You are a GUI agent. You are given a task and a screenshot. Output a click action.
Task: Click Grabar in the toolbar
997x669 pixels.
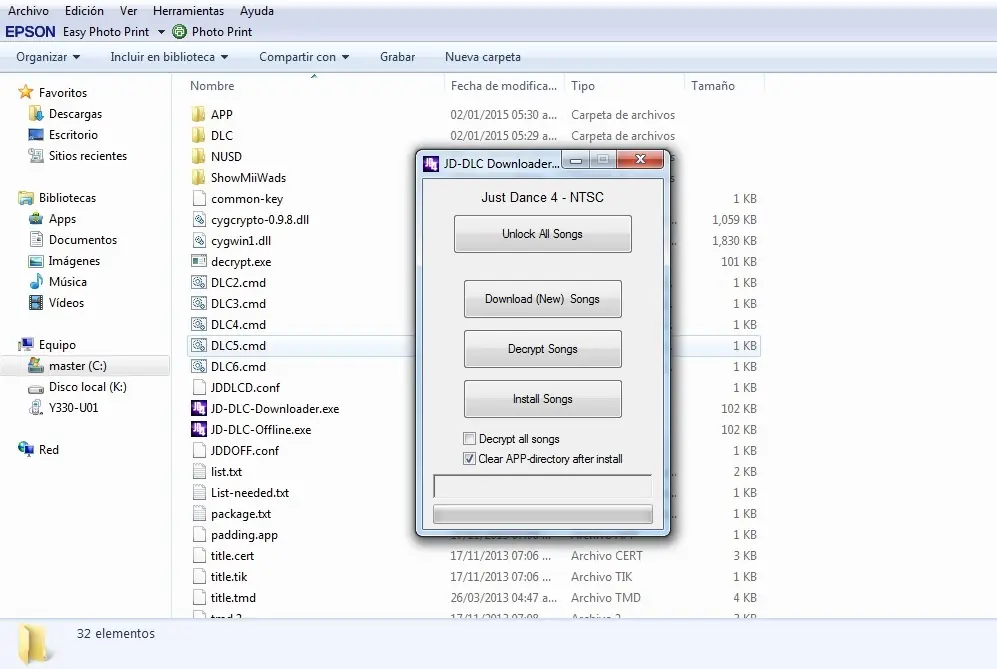point(397,57)
